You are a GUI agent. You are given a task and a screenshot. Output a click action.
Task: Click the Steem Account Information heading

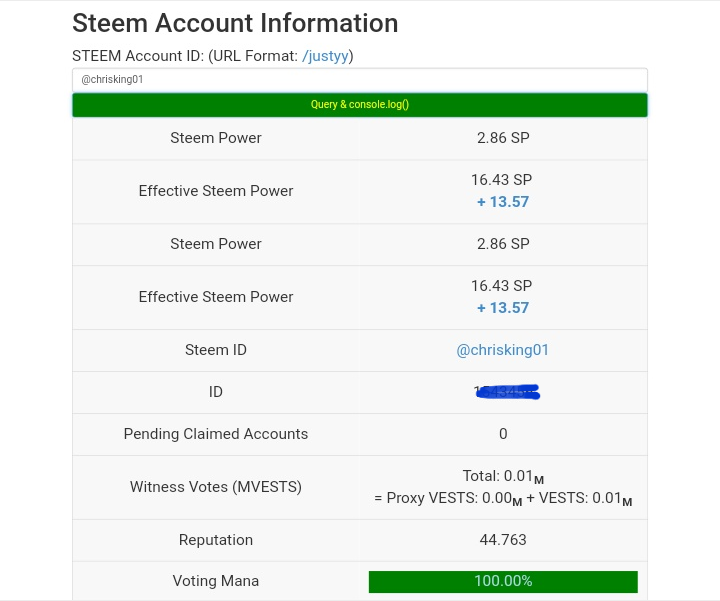click(235, 23)
